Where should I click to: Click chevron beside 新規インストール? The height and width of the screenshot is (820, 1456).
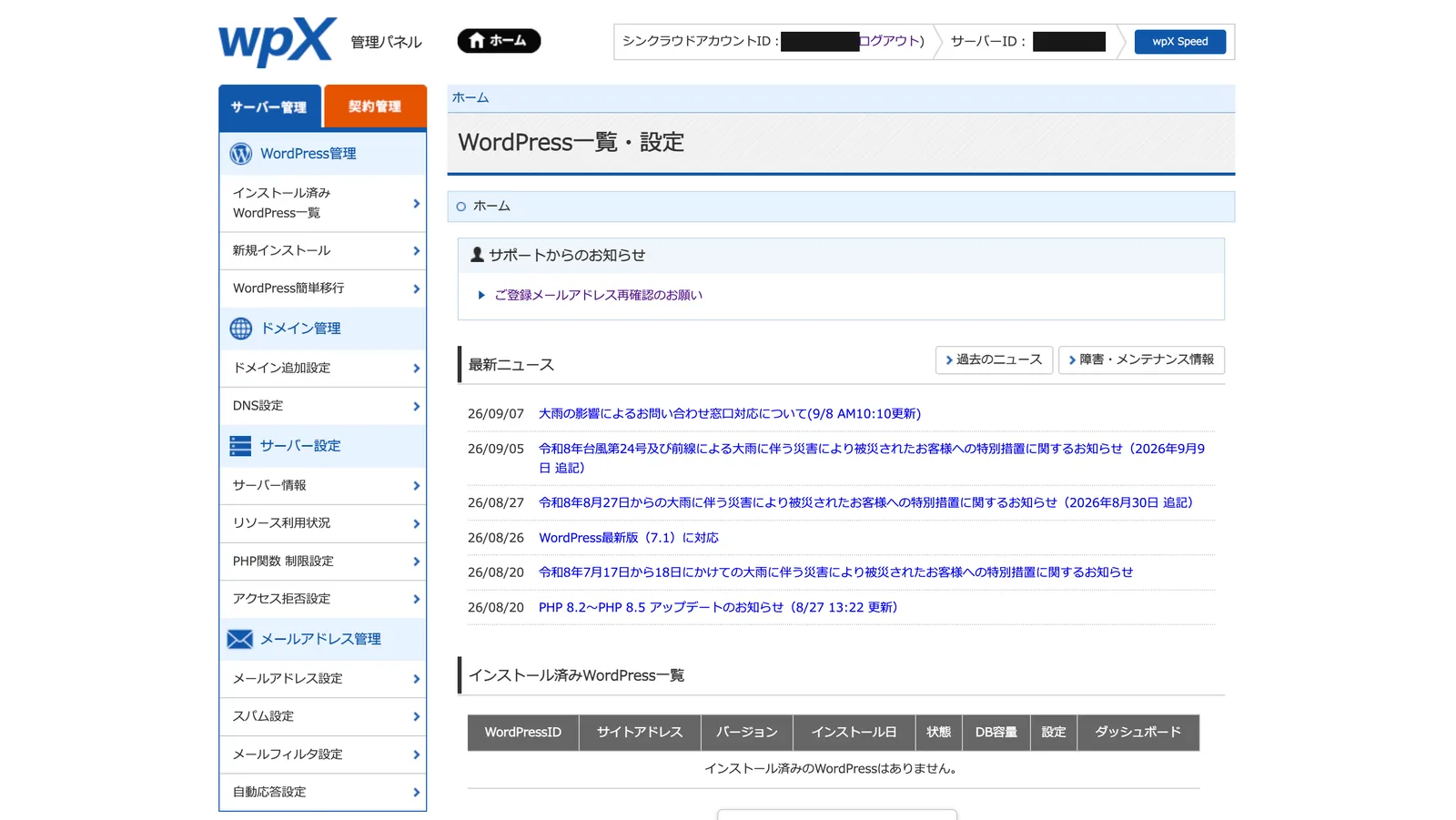416,250
